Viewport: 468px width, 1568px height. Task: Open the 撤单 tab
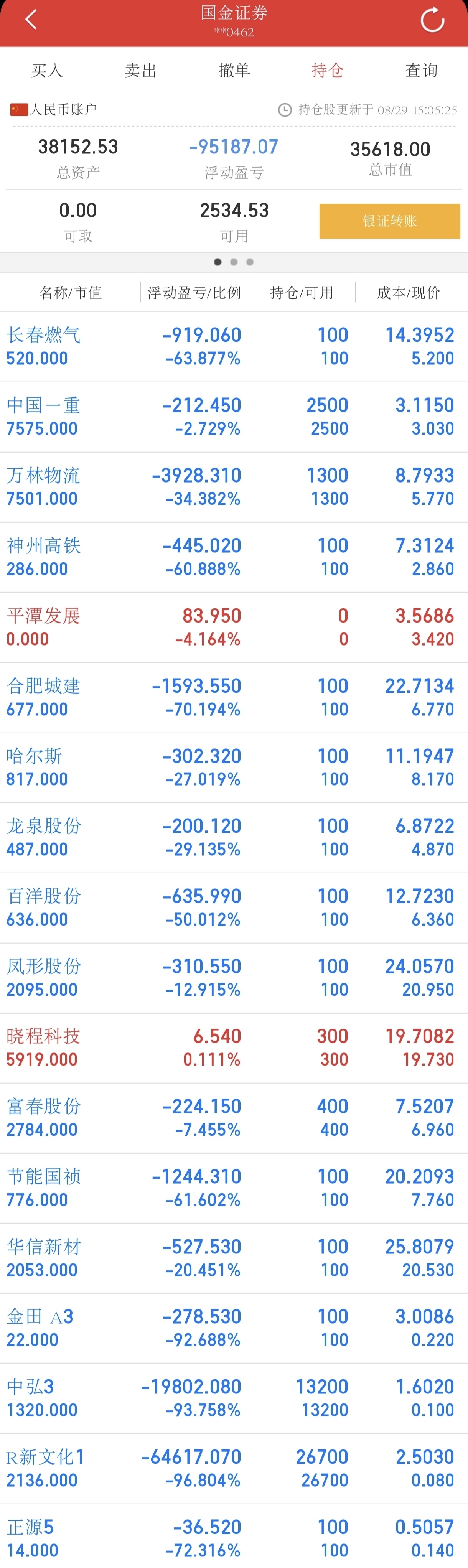(x=234, y=71)
